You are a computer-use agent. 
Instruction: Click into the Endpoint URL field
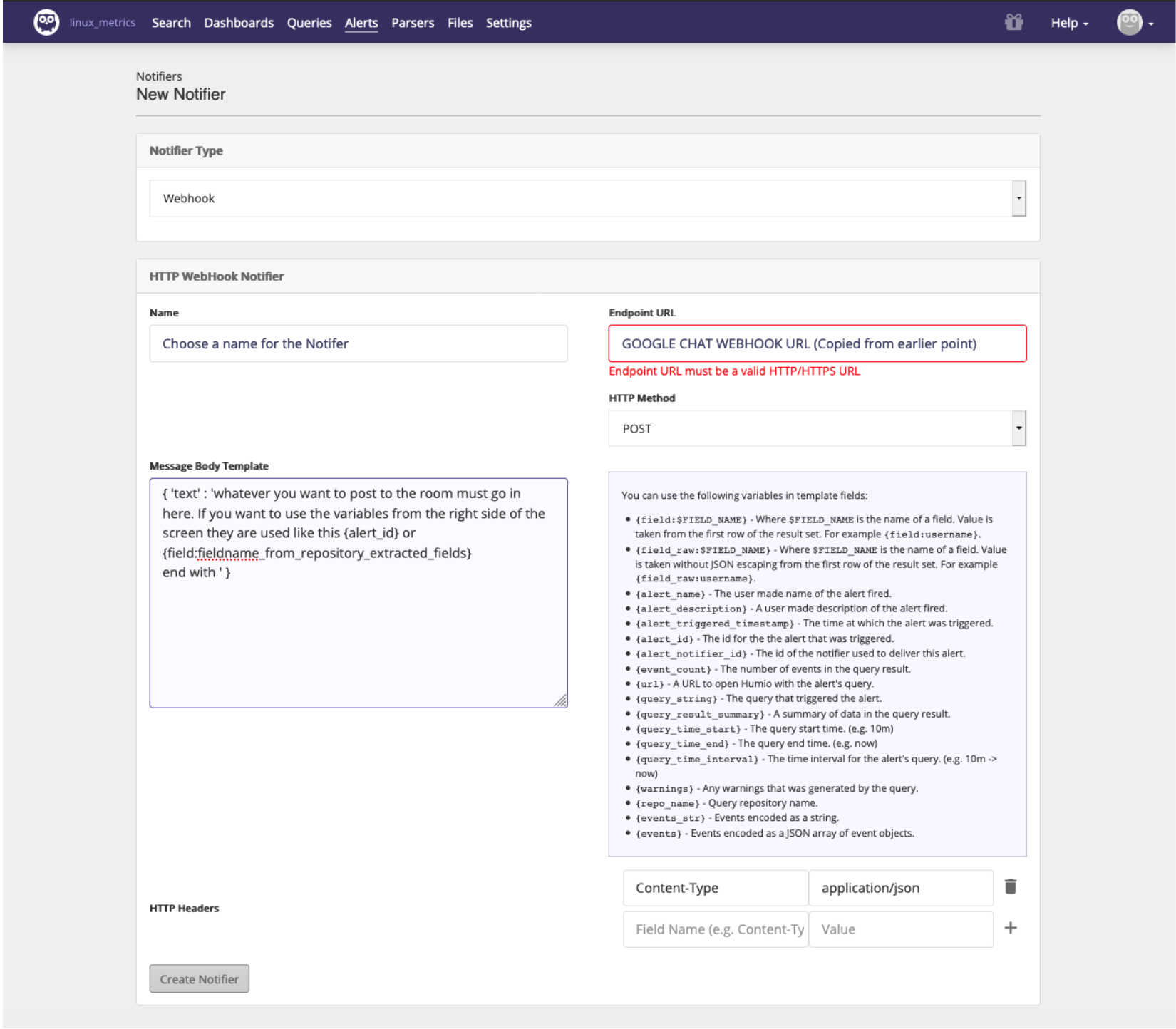click(x=817, y=343)
